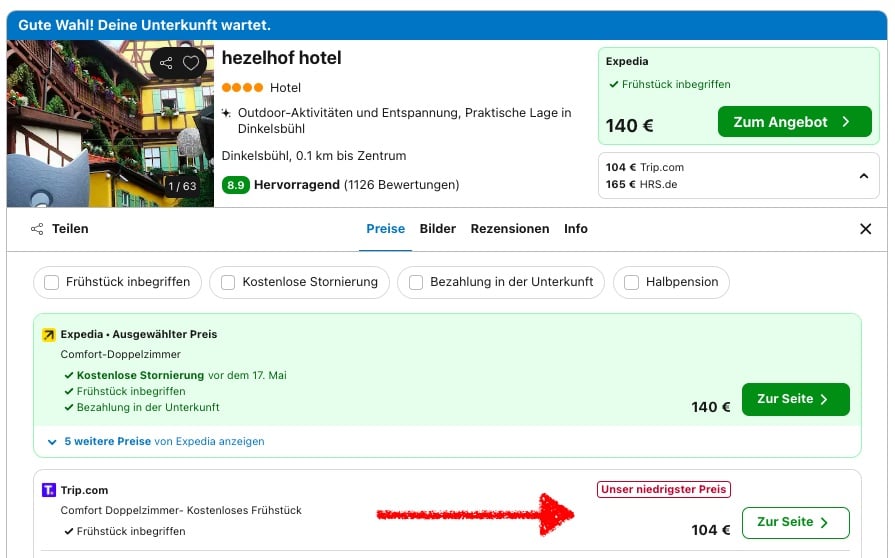
Task: Open the Bilder tab
Action: tap(438, 229)
